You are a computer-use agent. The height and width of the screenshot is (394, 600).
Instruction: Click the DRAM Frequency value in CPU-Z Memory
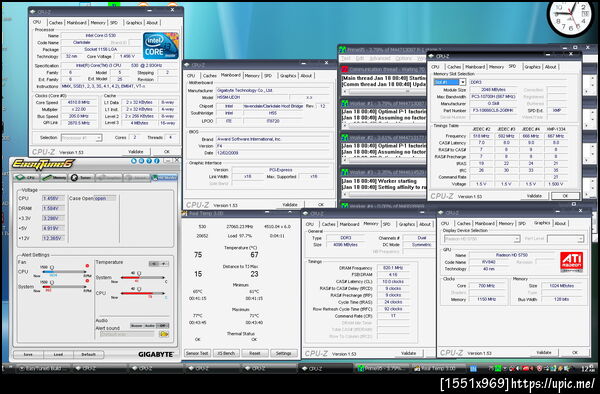coord(393,268)
